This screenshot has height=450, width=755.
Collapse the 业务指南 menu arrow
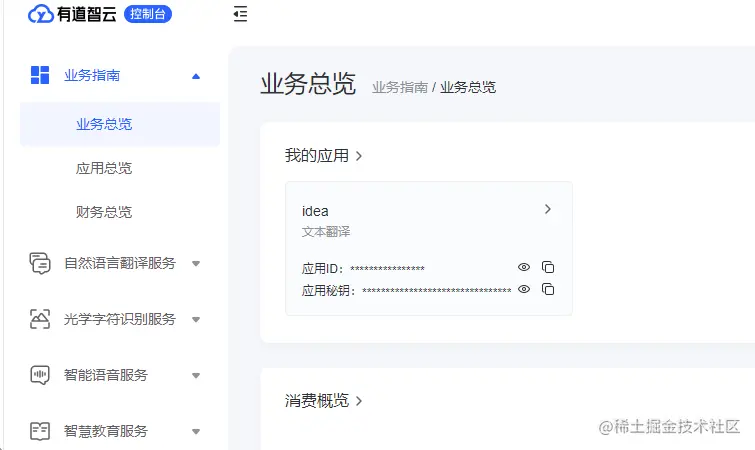point(195,76)
